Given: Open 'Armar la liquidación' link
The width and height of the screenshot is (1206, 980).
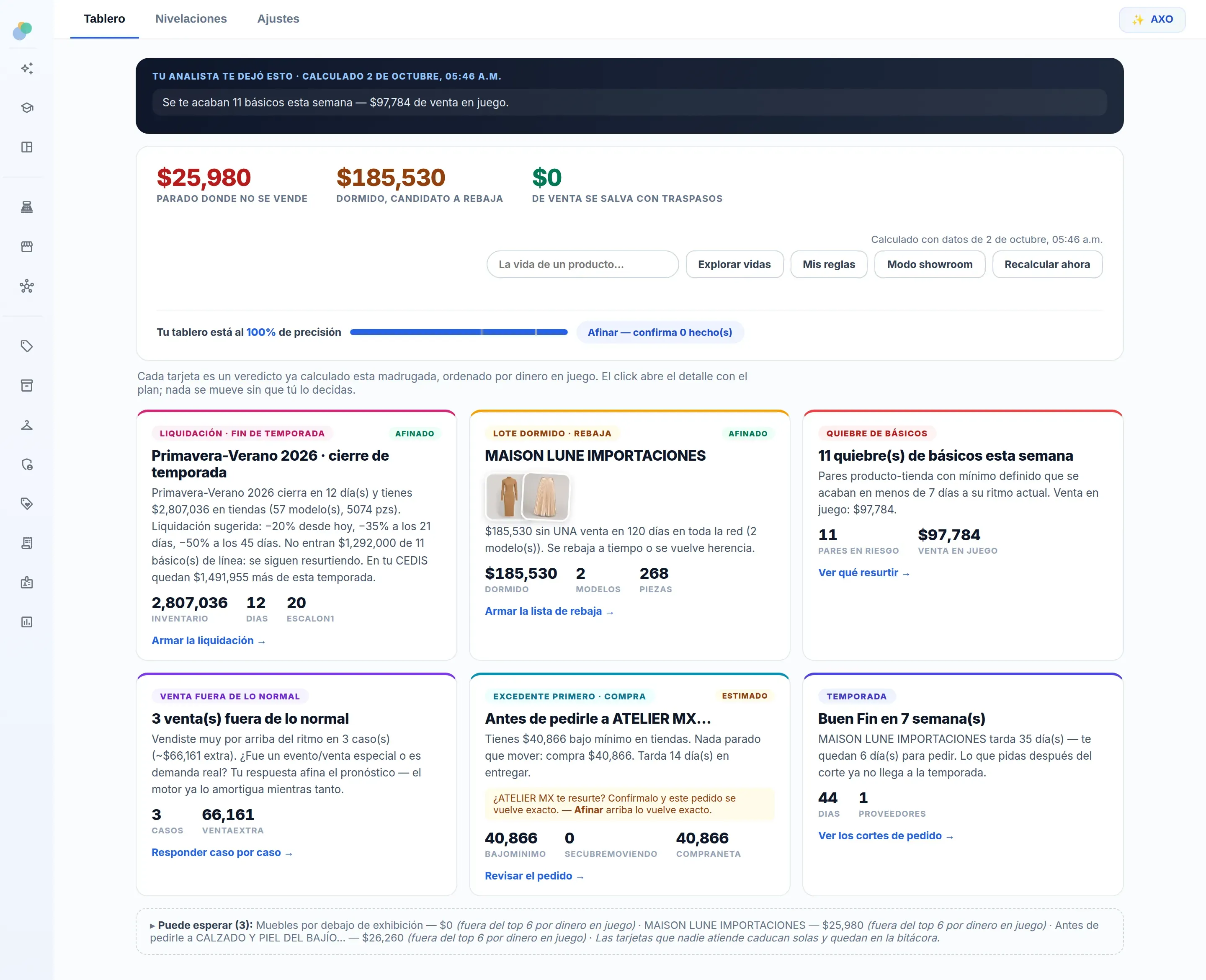Looking at the screenshot, I should coord(208,641).
